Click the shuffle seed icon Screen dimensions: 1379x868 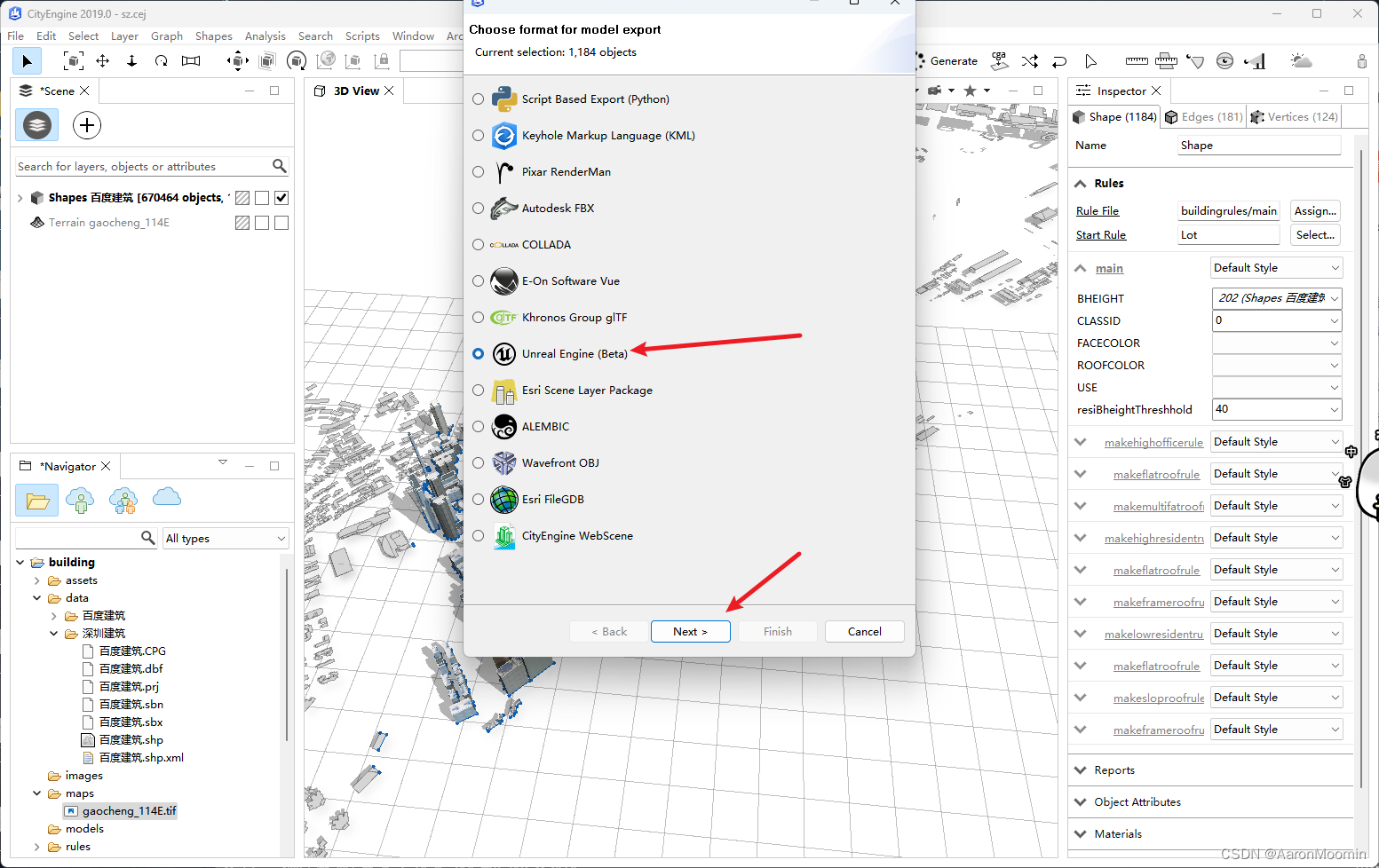pos(1030,61)
